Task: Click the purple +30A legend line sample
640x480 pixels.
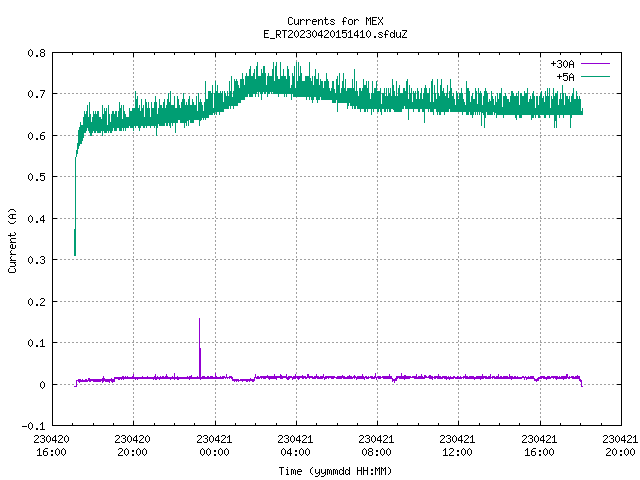Action: pos(595,64)
